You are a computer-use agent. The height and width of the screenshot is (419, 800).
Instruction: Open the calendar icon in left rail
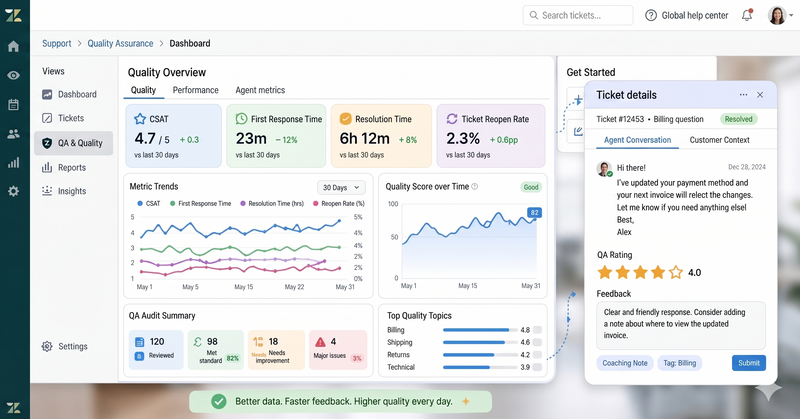14,105
